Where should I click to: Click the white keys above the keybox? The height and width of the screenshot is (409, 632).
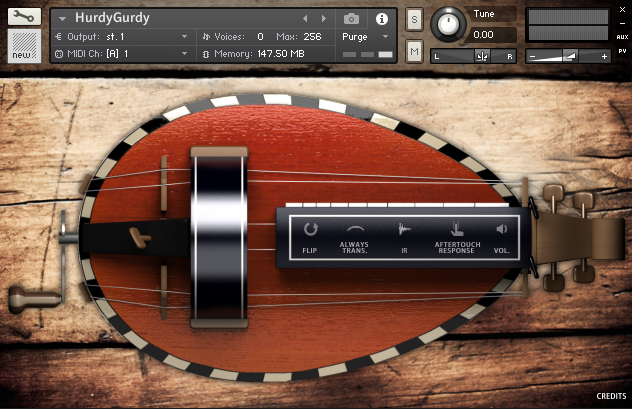[397, 205]
